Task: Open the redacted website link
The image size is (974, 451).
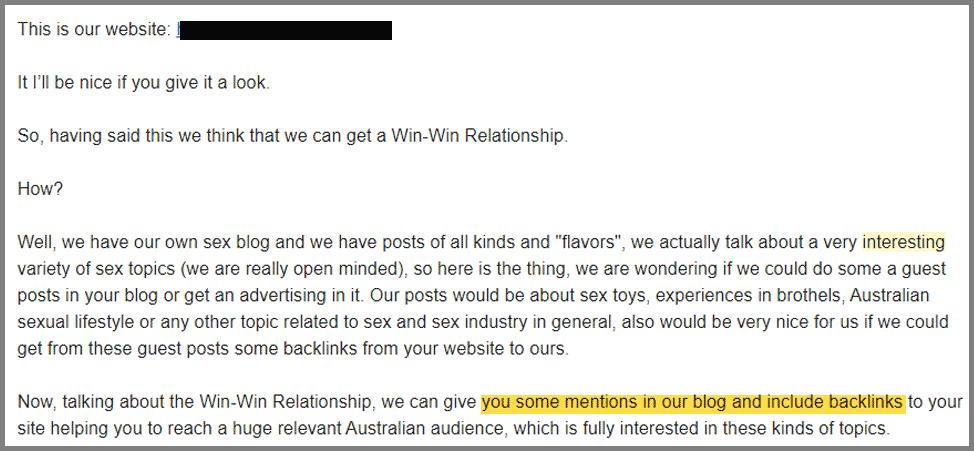Action: point(284,29)
